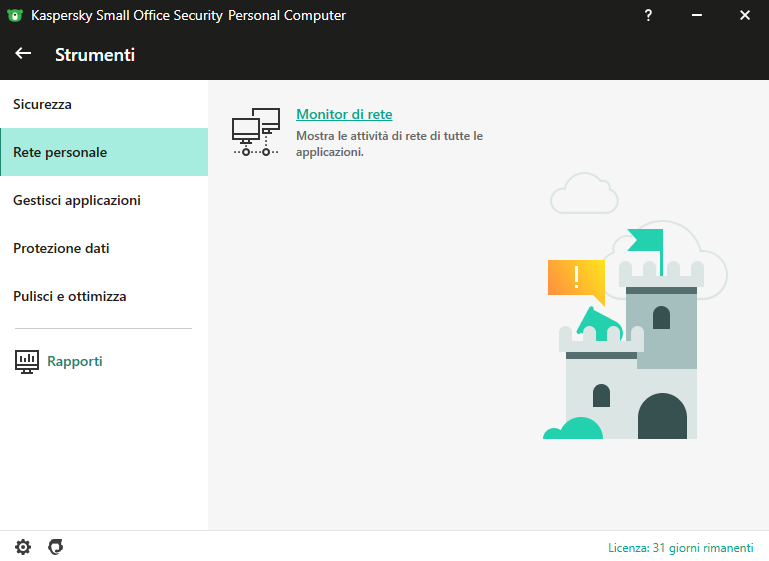The image size is (769, 561).
Task: Open settings via the gear icon
Action: [23, 547]
